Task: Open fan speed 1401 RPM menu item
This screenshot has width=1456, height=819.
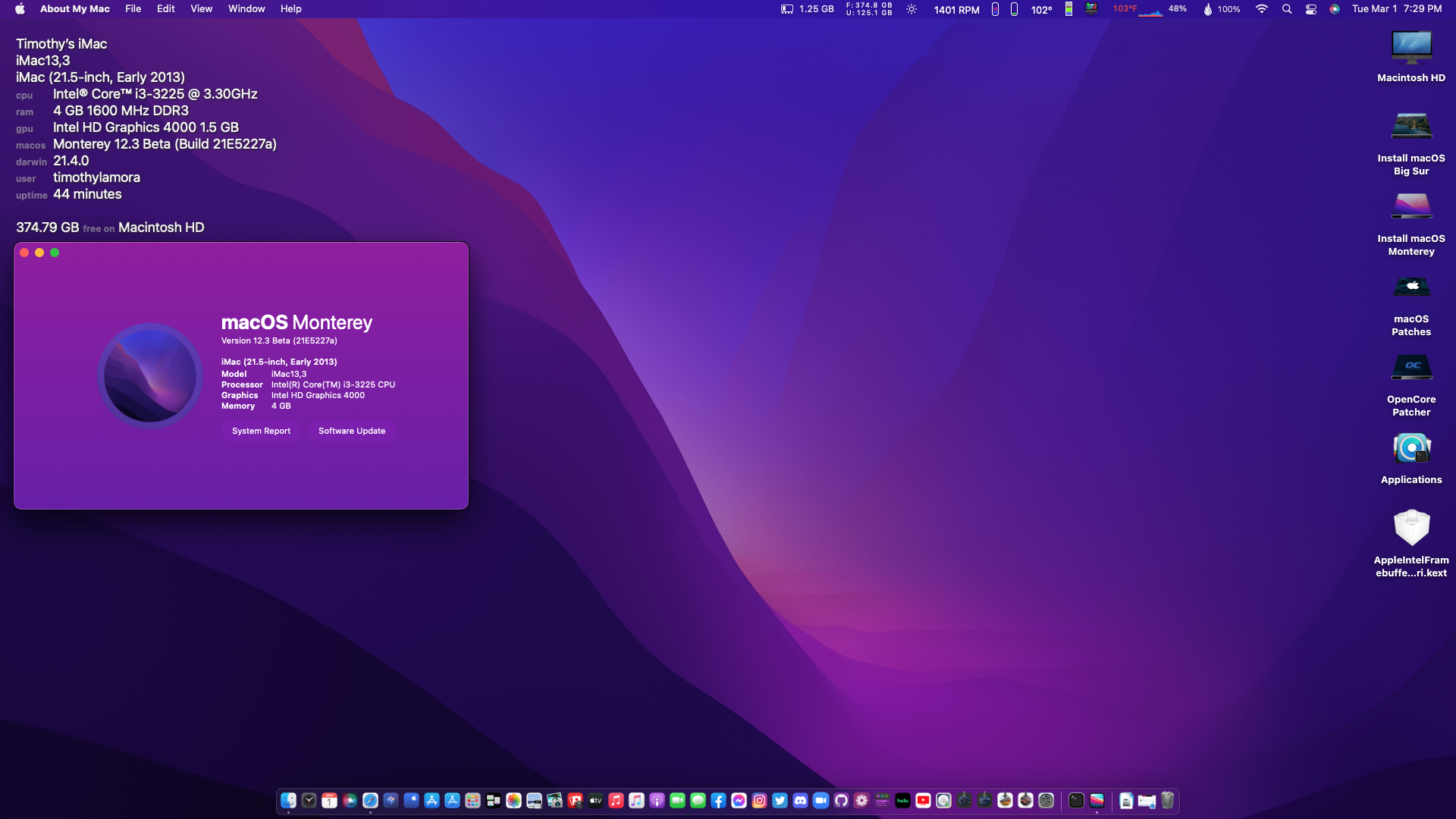Action: pyautogui.click(x=956, y=10)
